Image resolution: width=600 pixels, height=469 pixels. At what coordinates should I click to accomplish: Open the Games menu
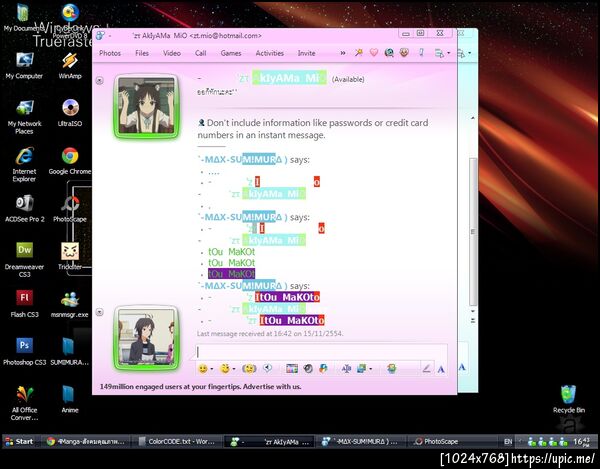pyautogui.click(x=231, y=53)
